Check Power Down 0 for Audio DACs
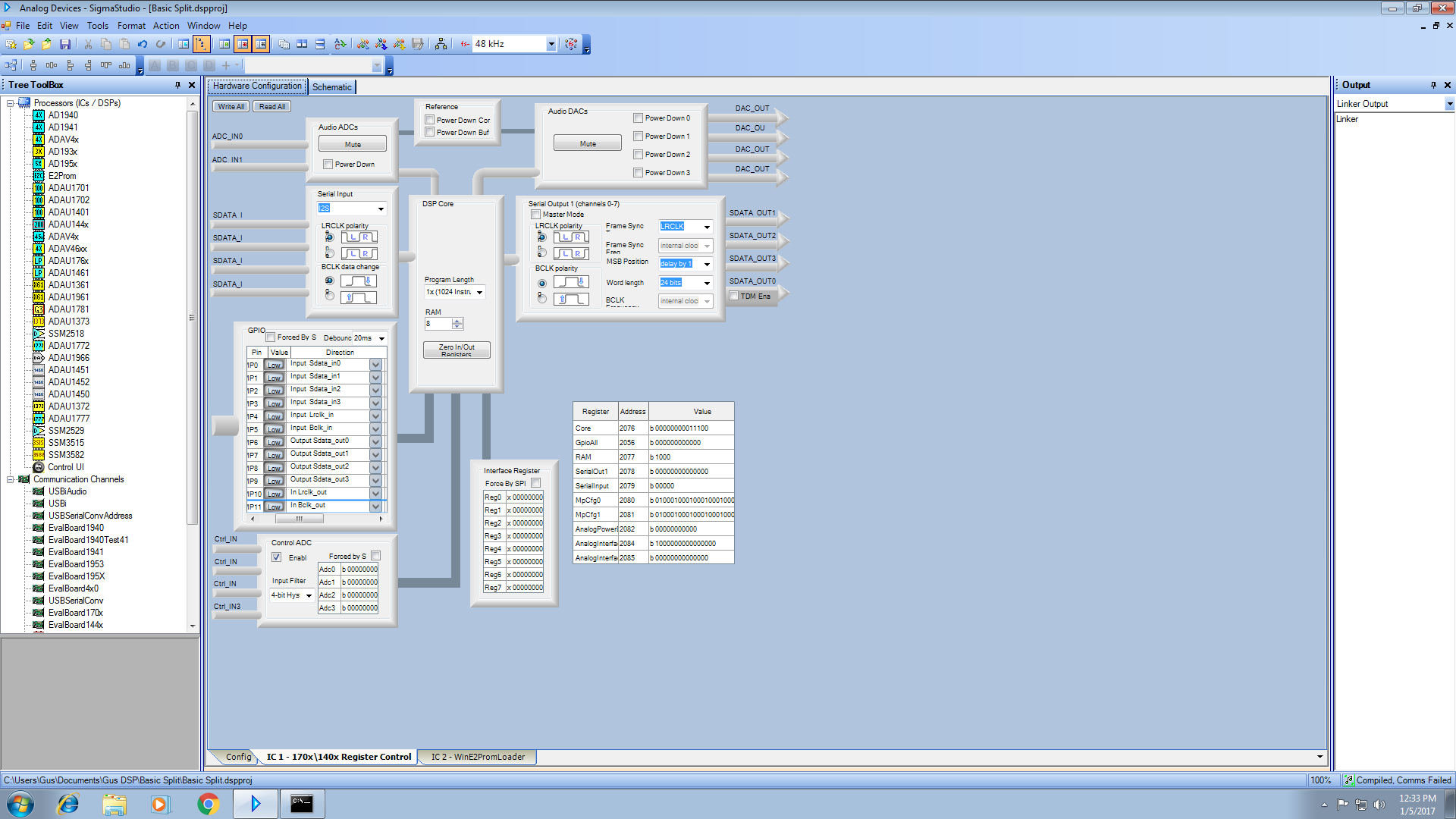This screenshot has height=819, width=1456. click(639, 118)
